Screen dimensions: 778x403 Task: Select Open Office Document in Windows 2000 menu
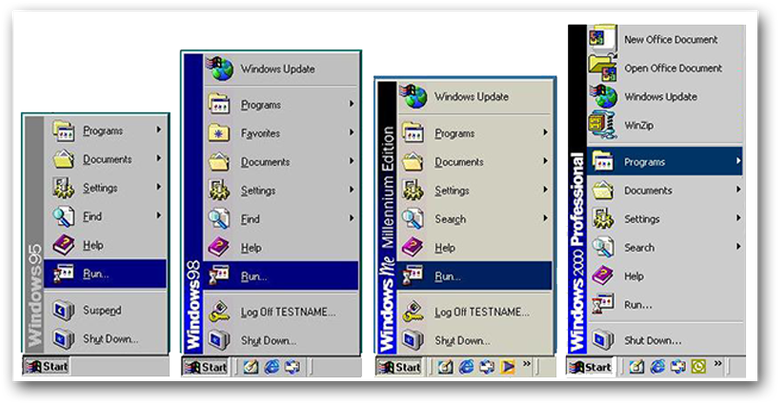click(x=672, y=68)
